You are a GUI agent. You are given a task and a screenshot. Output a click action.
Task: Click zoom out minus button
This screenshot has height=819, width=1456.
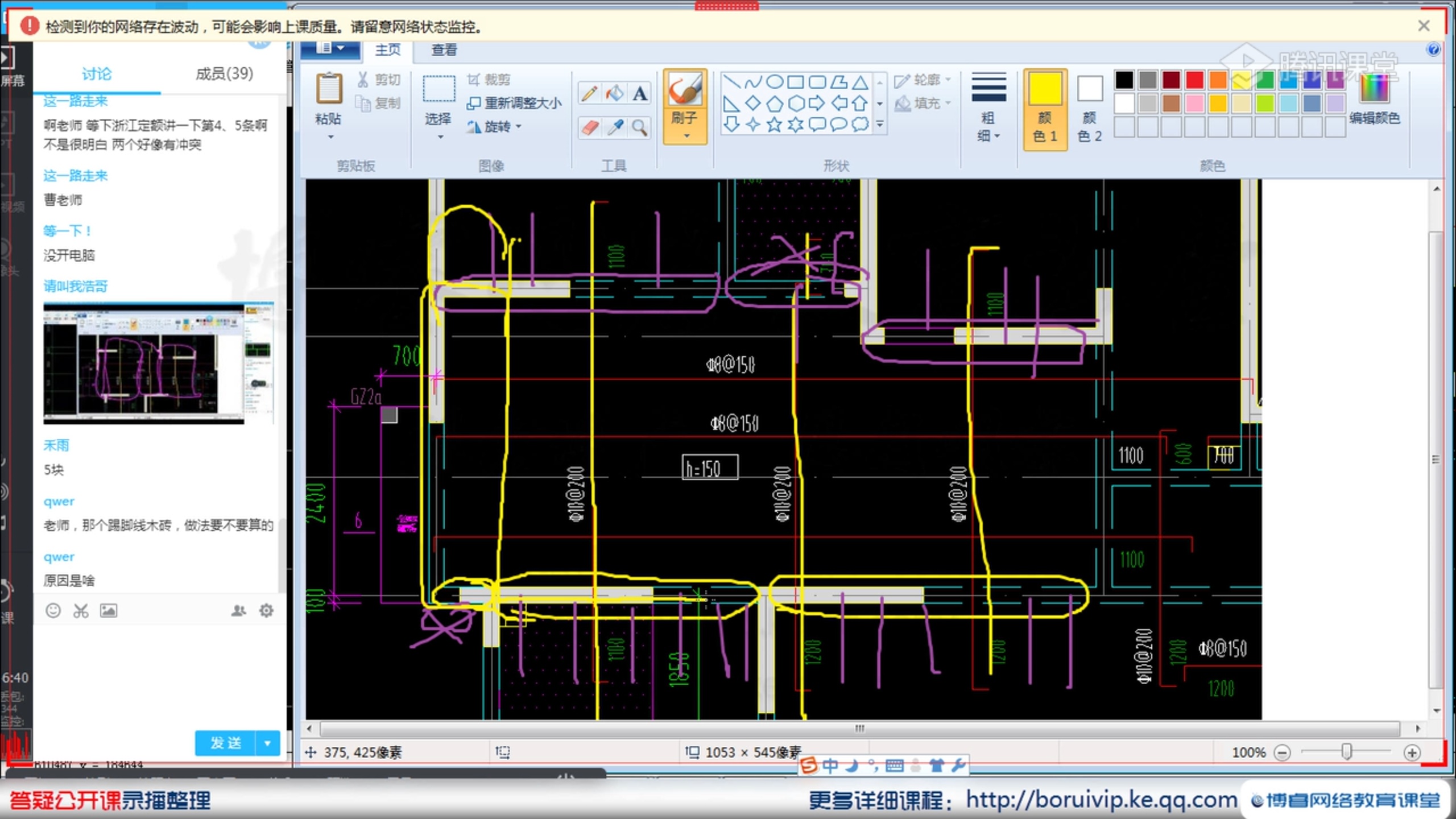(1282, 752)
